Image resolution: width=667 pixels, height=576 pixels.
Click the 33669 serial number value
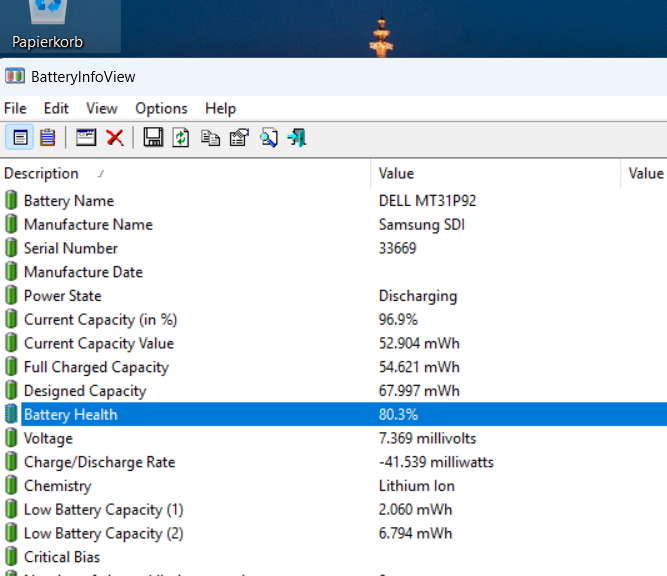[397, 248]
